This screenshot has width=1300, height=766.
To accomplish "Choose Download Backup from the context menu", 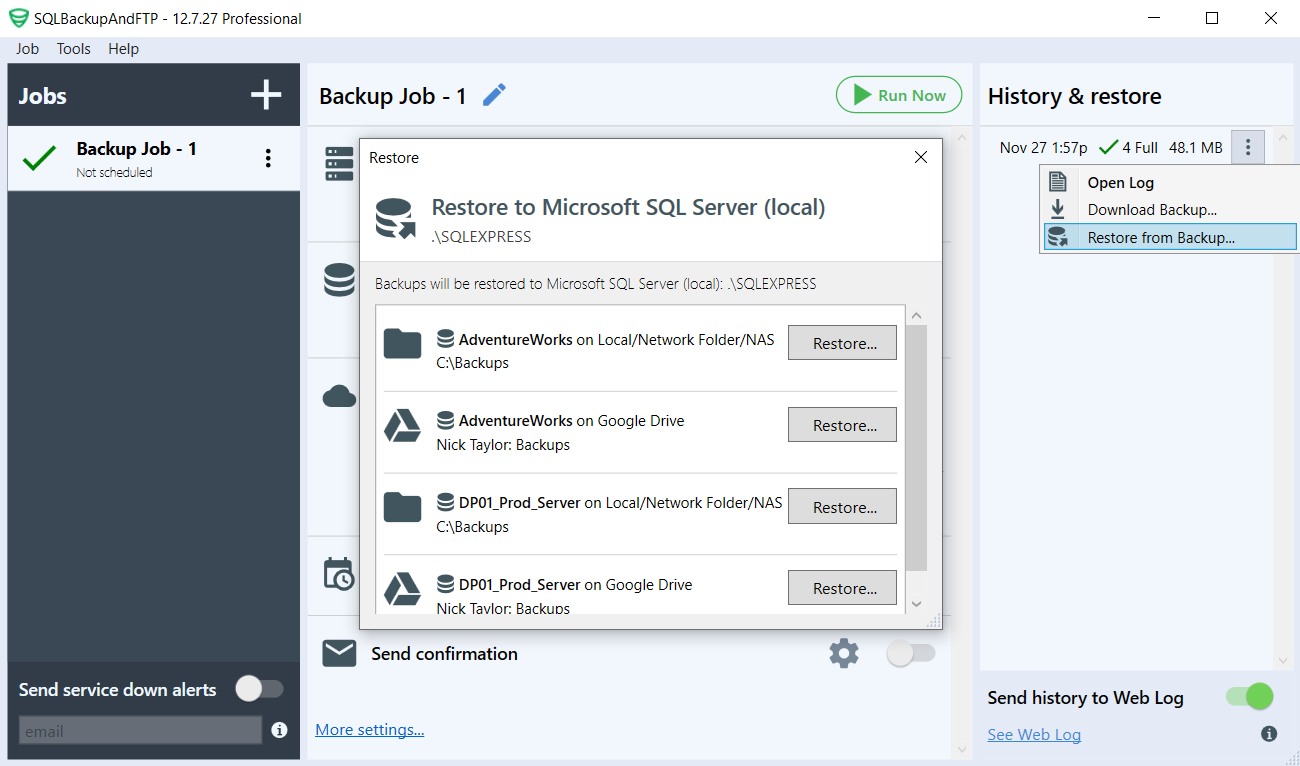I will coord(1150,209).
